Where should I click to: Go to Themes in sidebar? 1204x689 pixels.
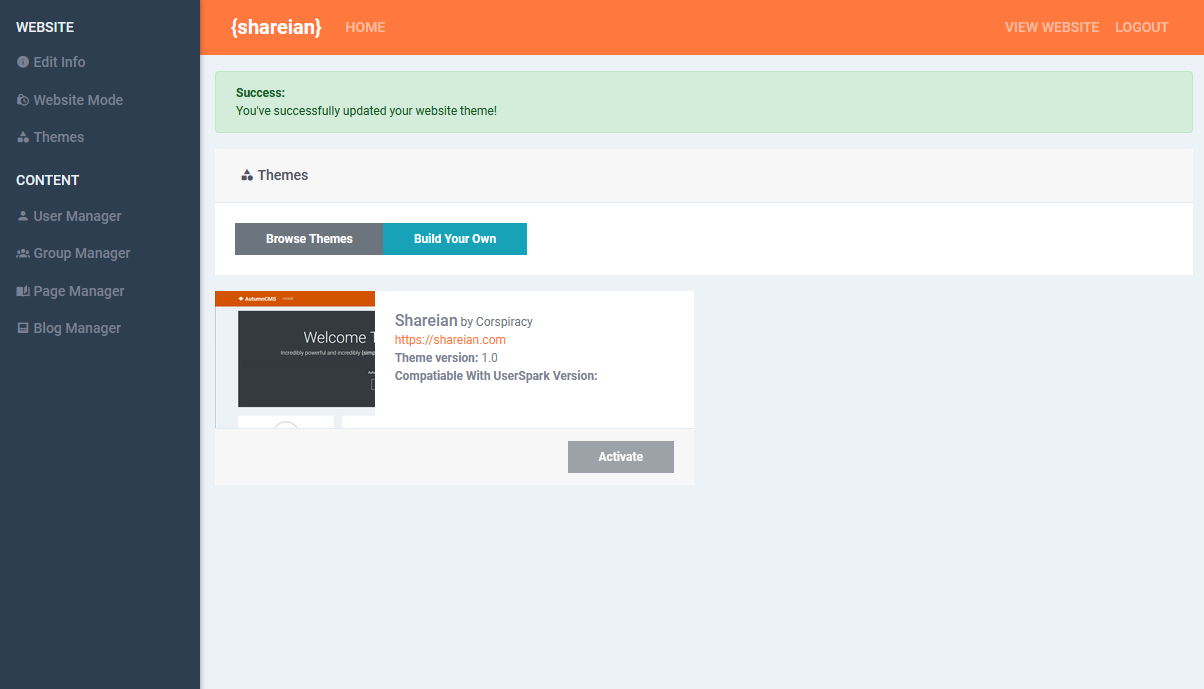(59, 137)
